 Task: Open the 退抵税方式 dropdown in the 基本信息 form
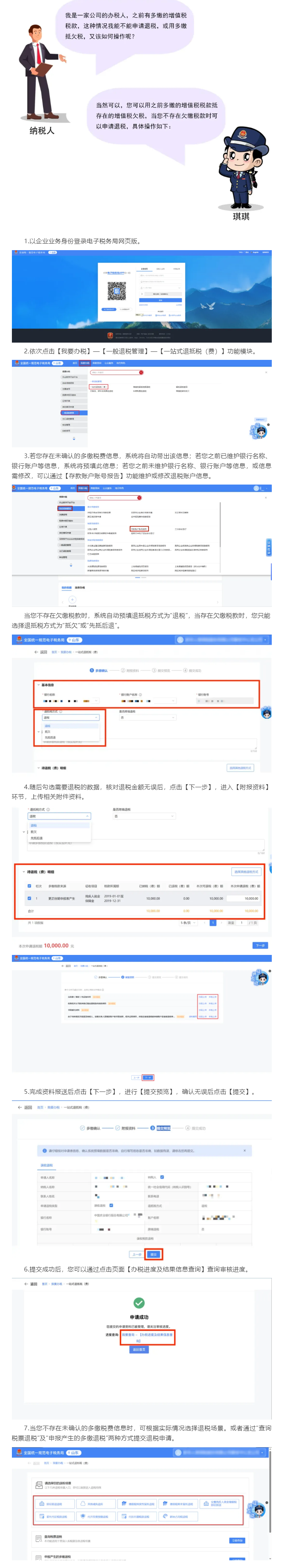click(x=70, y=718)
